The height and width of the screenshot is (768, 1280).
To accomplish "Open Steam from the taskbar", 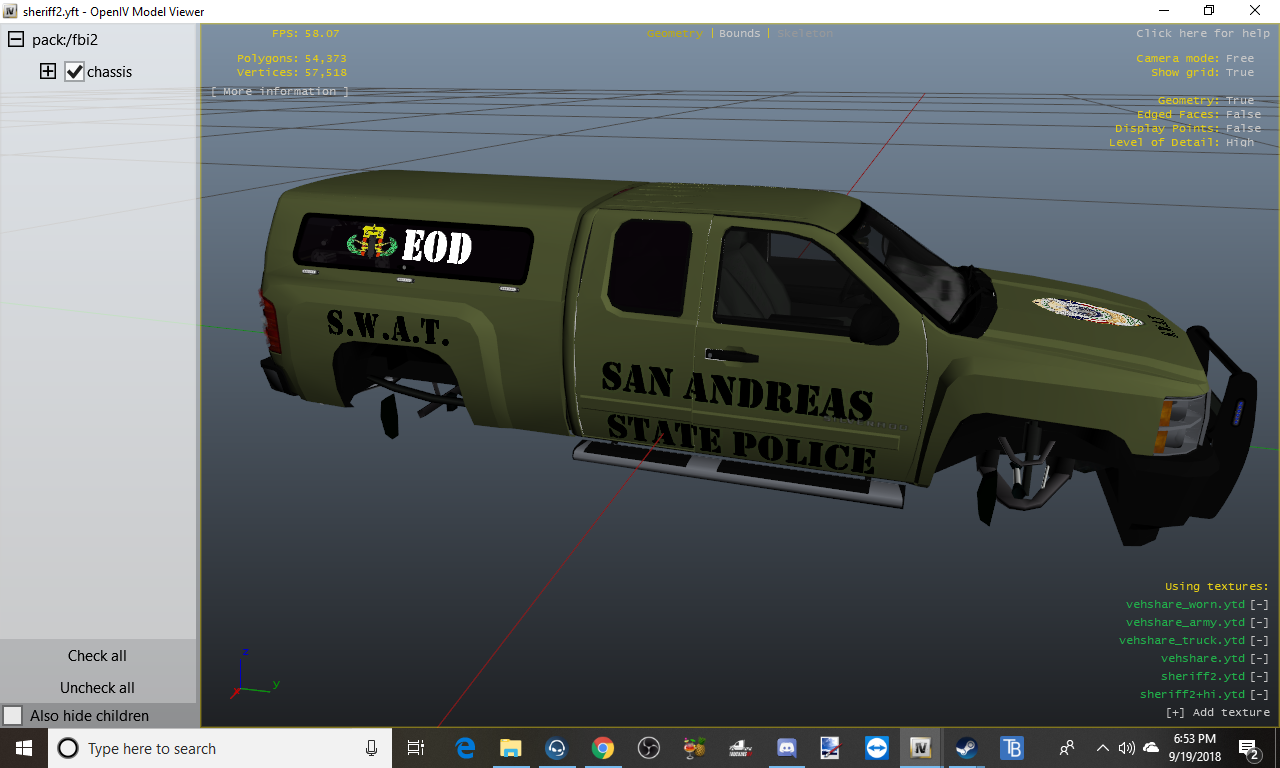I will (x=966, y=748).
